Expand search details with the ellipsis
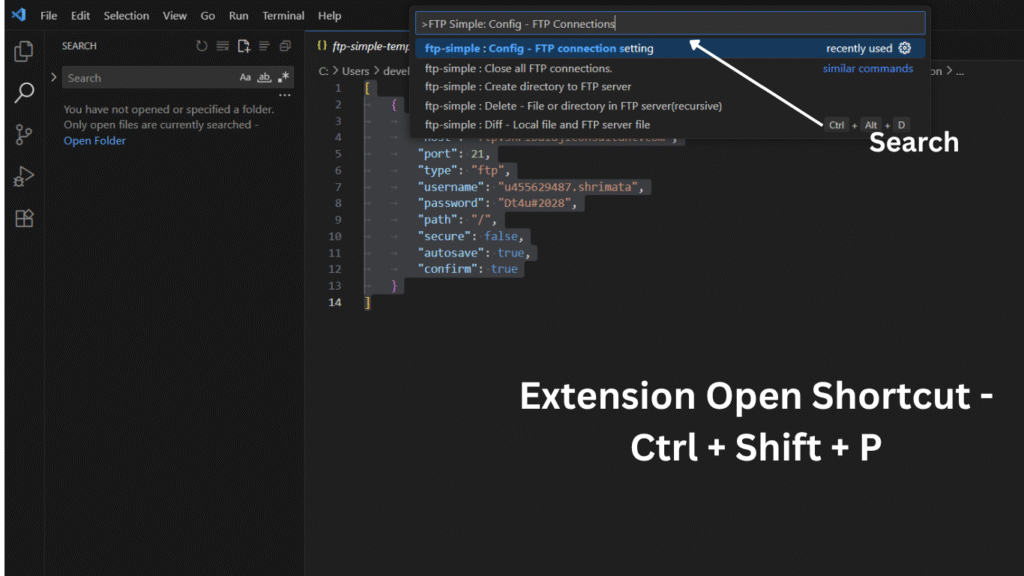The width and height of the screenshot is (1024, 576). (x=284, y=96)
